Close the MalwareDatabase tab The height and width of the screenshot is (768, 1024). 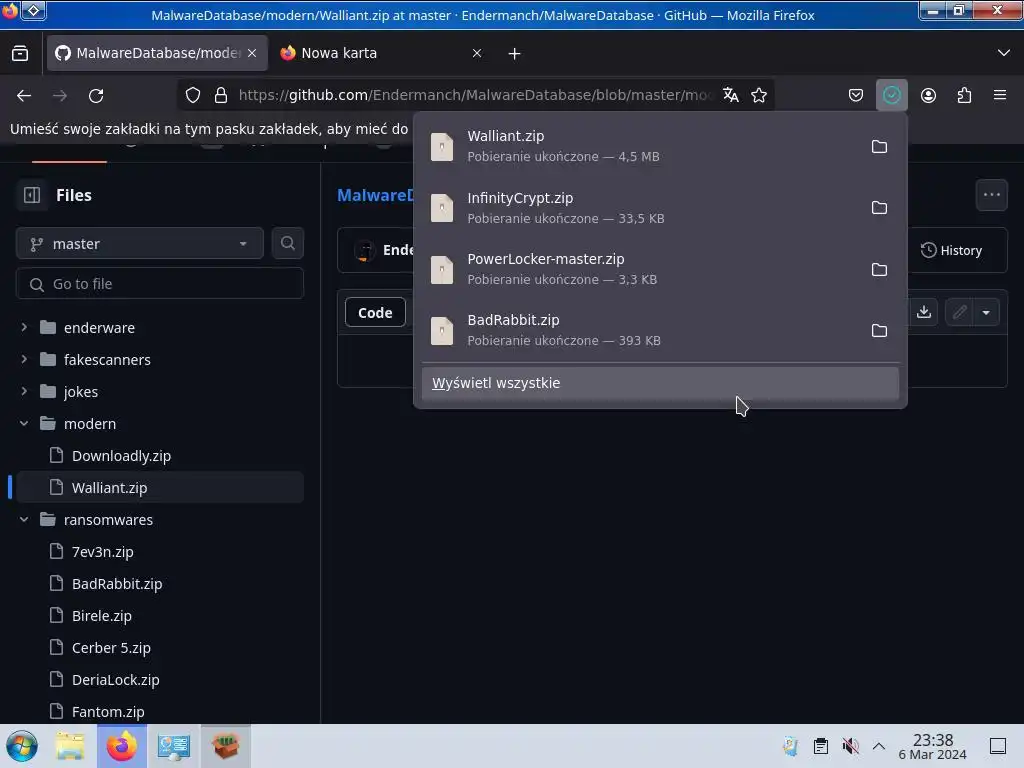click(x=252, y=53)
